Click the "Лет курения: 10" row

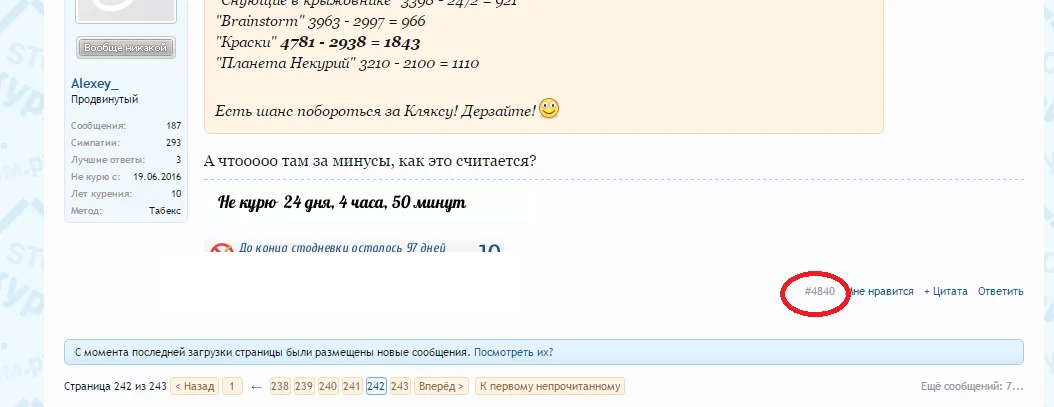click(126, 194)
